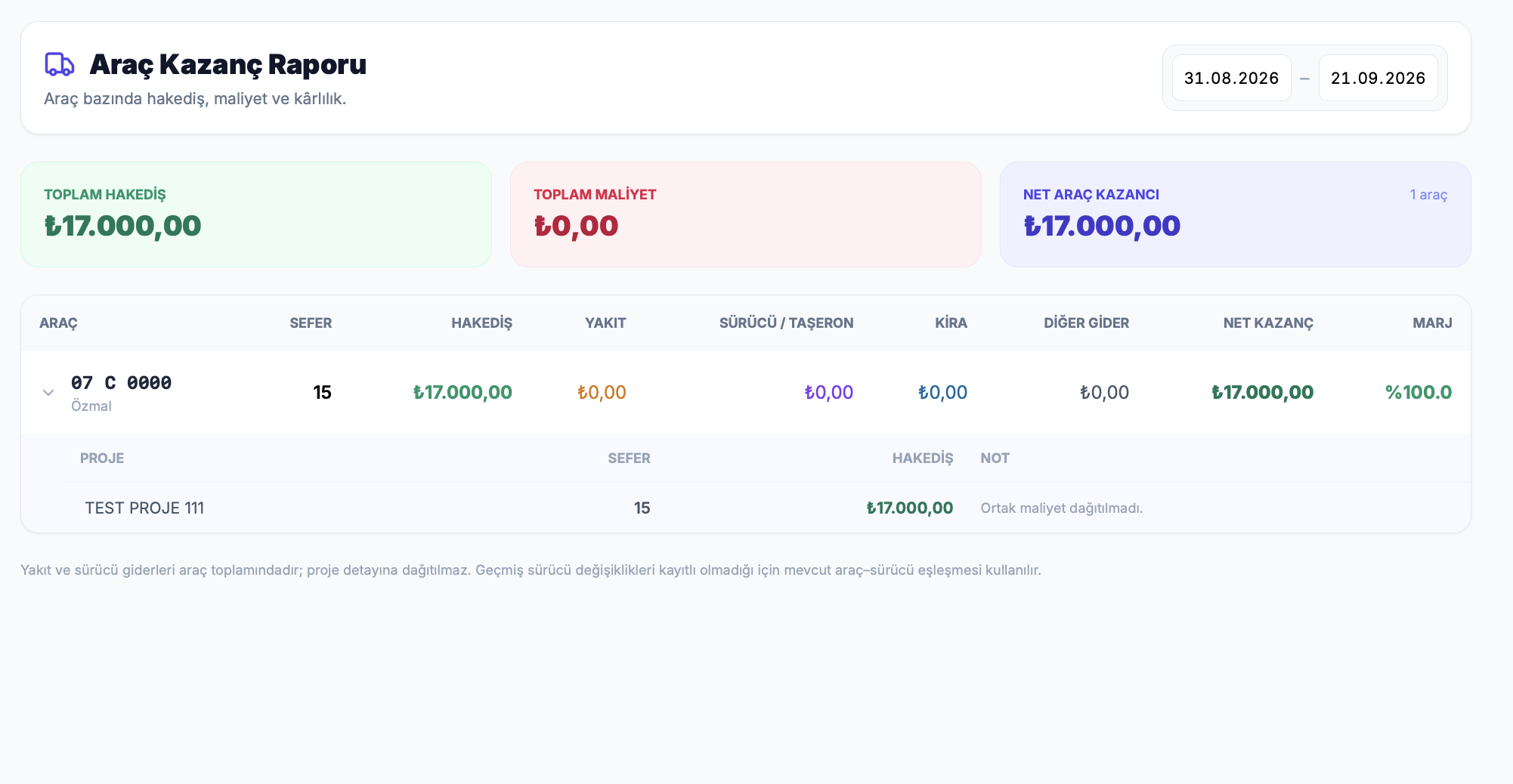Click the note 'Ortak maliyet dağıtılmadı.'
1513x784 pixels.
pos(1061,508)
